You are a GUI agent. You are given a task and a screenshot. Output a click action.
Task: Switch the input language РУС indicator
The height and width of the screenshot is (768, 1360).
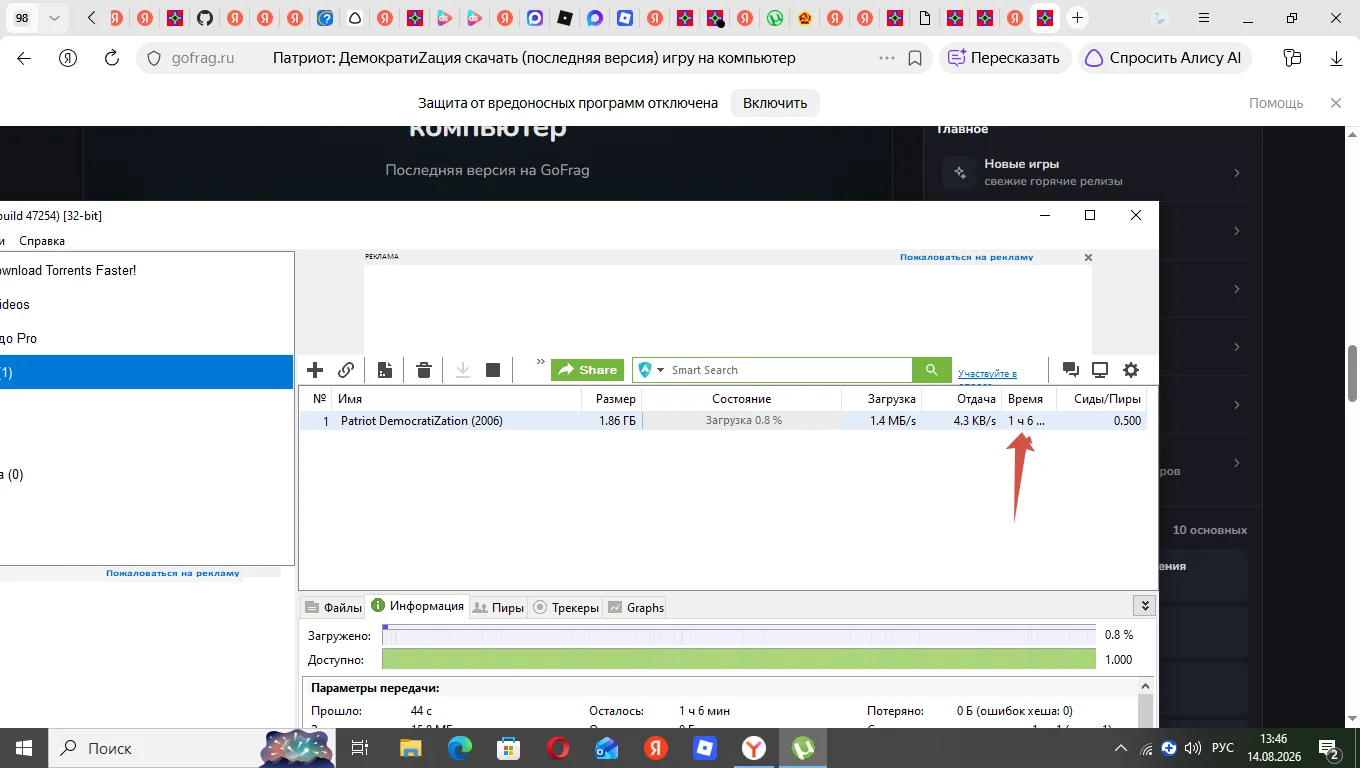[1223, 748]
